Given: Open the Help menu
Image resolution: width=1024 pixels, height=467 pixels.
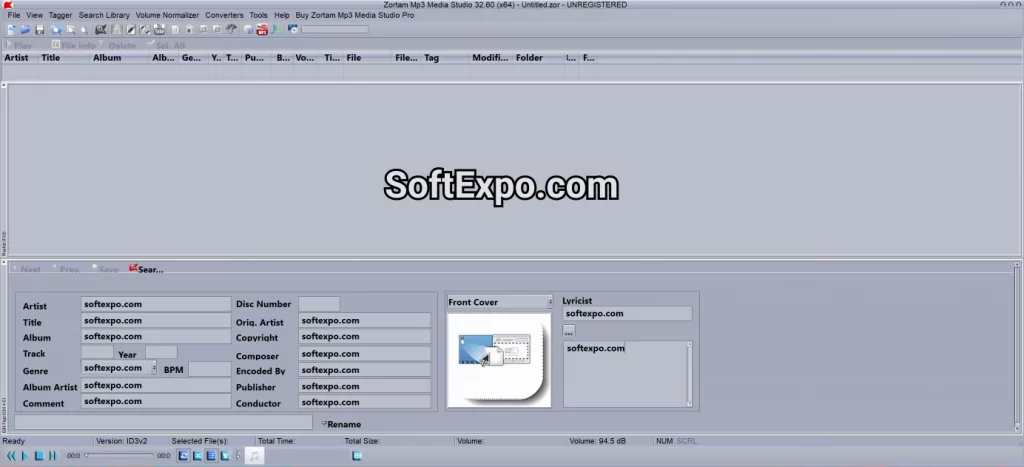Looking at the screenshot, I should pyautogui.click(x=282, y=15).
